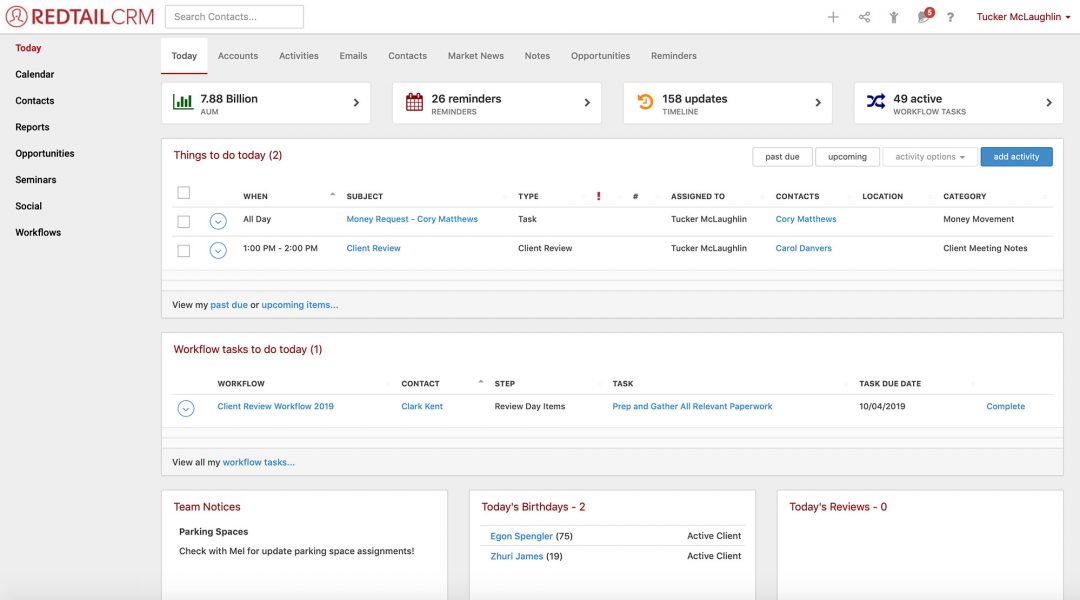Select the header checkbox to choose all activities
Image resolution: width=1080 pixels, height=600 pixels.
pyautogui.click(x=184, y=192)
